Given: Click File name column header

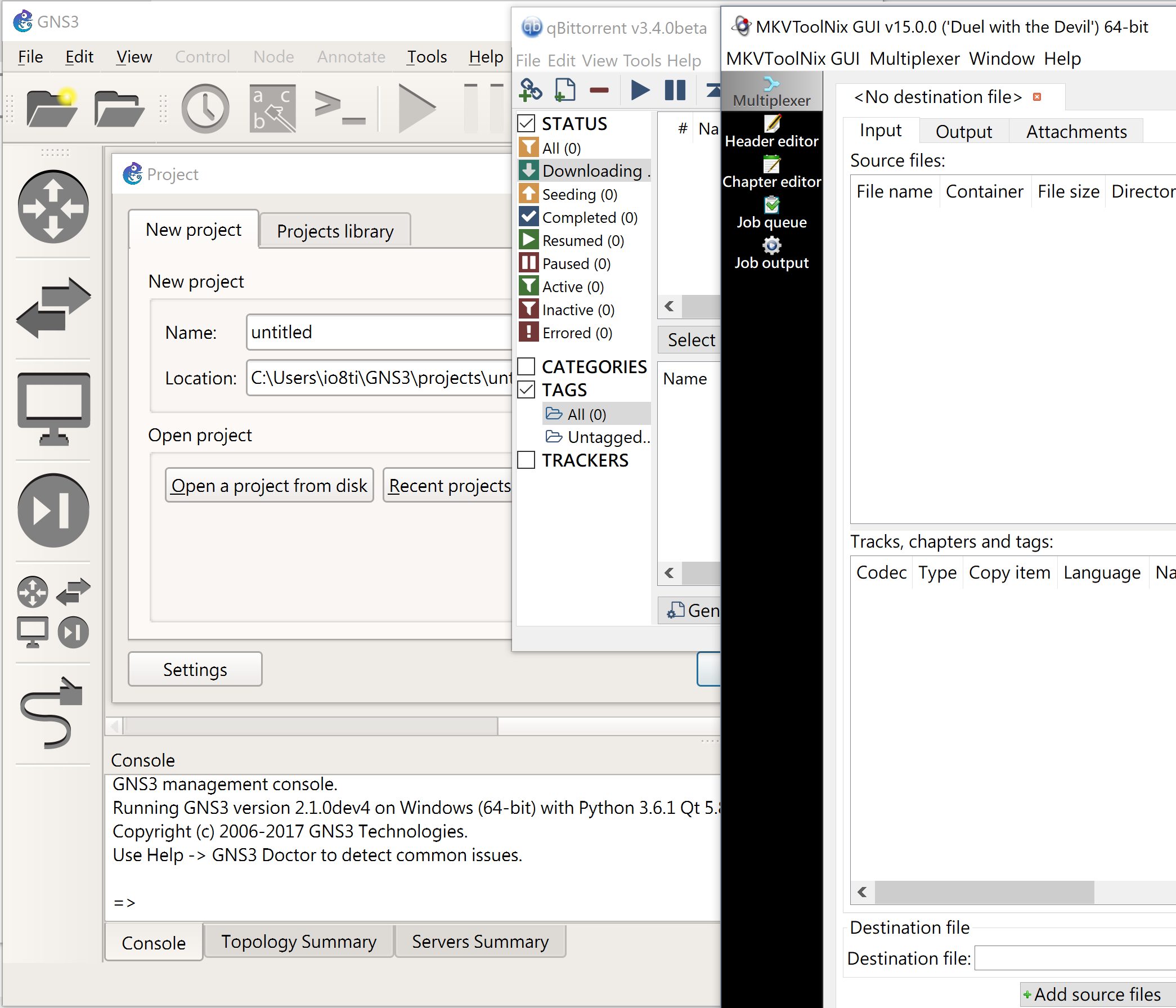Looking at the screenshot, I should tap(894, 191).
